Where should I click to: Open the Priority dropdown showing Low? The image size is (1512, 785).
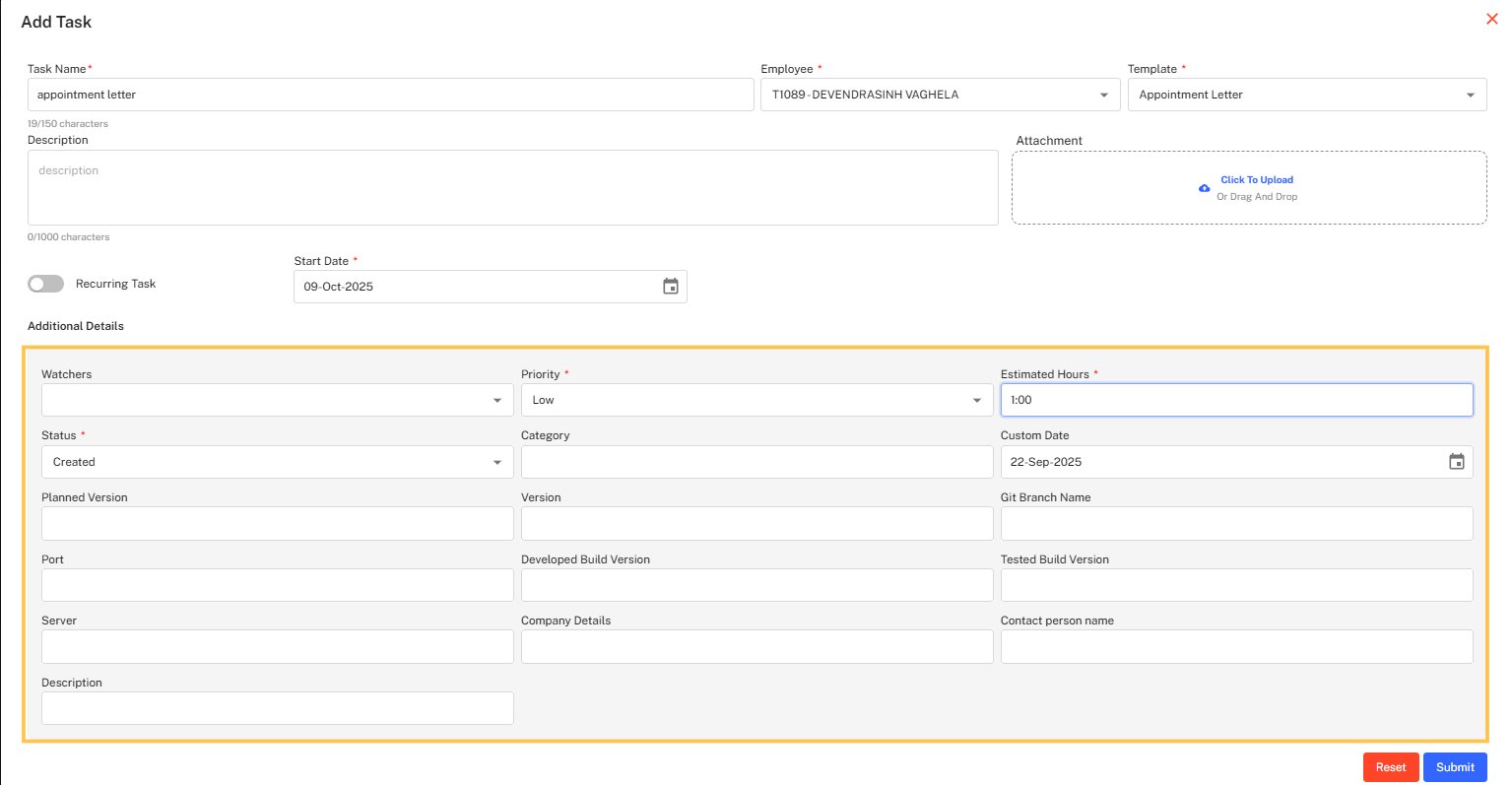click(x=976, y=401)
